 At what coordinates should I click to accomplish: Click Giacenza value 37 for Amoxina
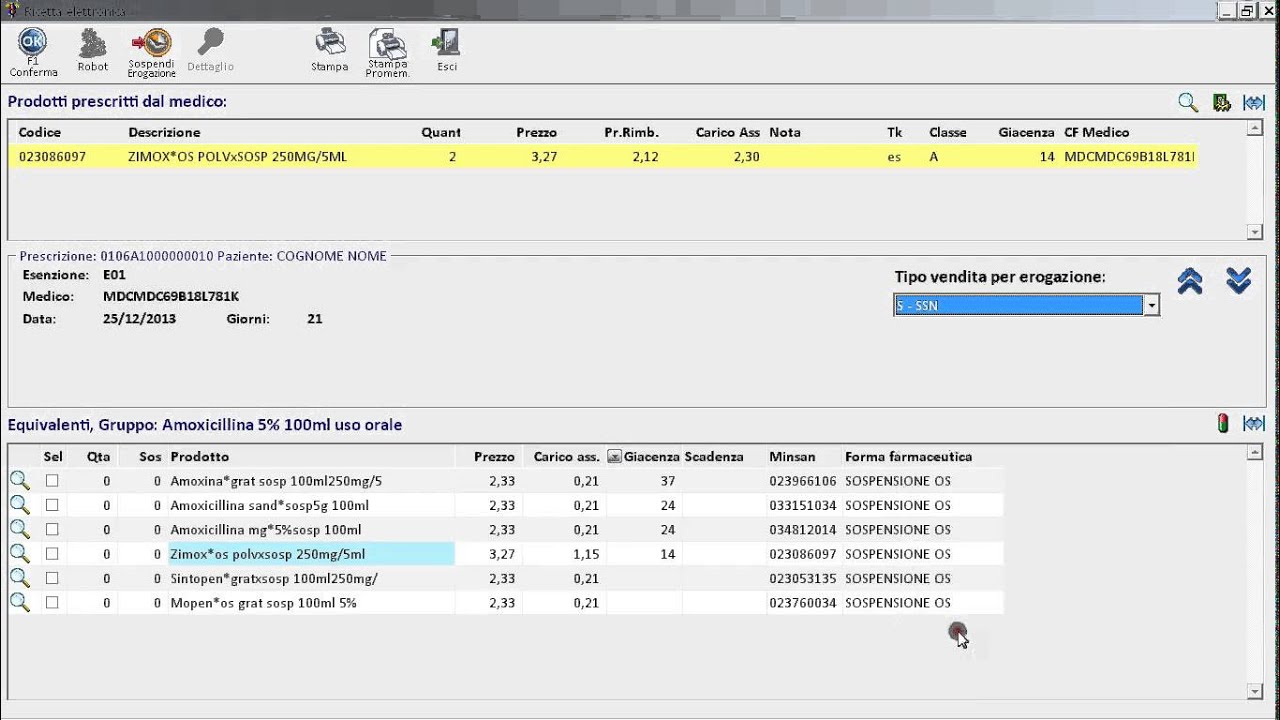pyautogui.click(x=667, y=481)
